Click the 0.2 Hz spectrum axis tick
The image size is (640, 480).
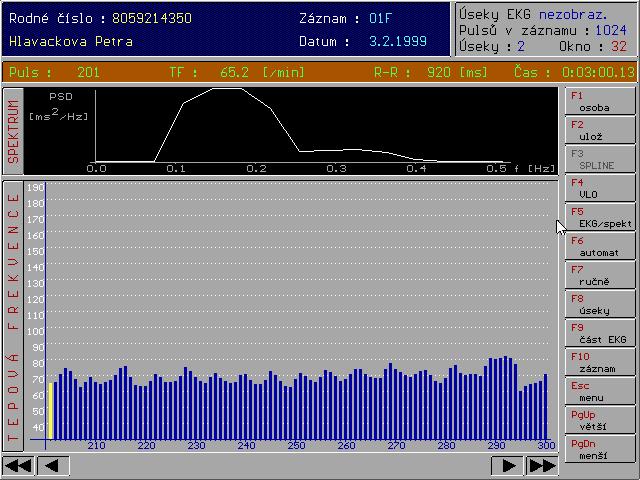pos(257,169)
